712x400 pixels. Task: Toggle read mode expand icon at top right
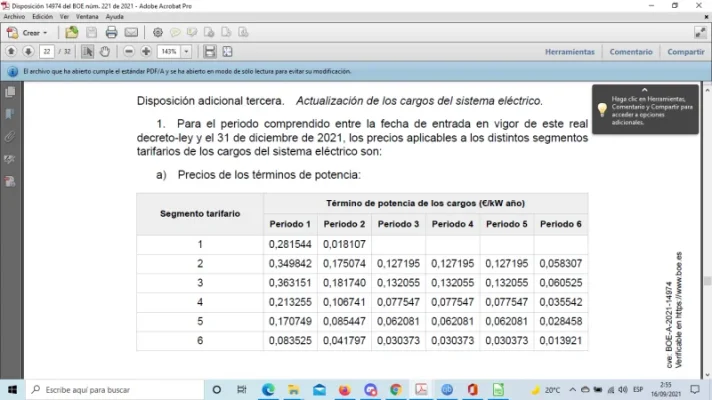[x=700, y=32]
